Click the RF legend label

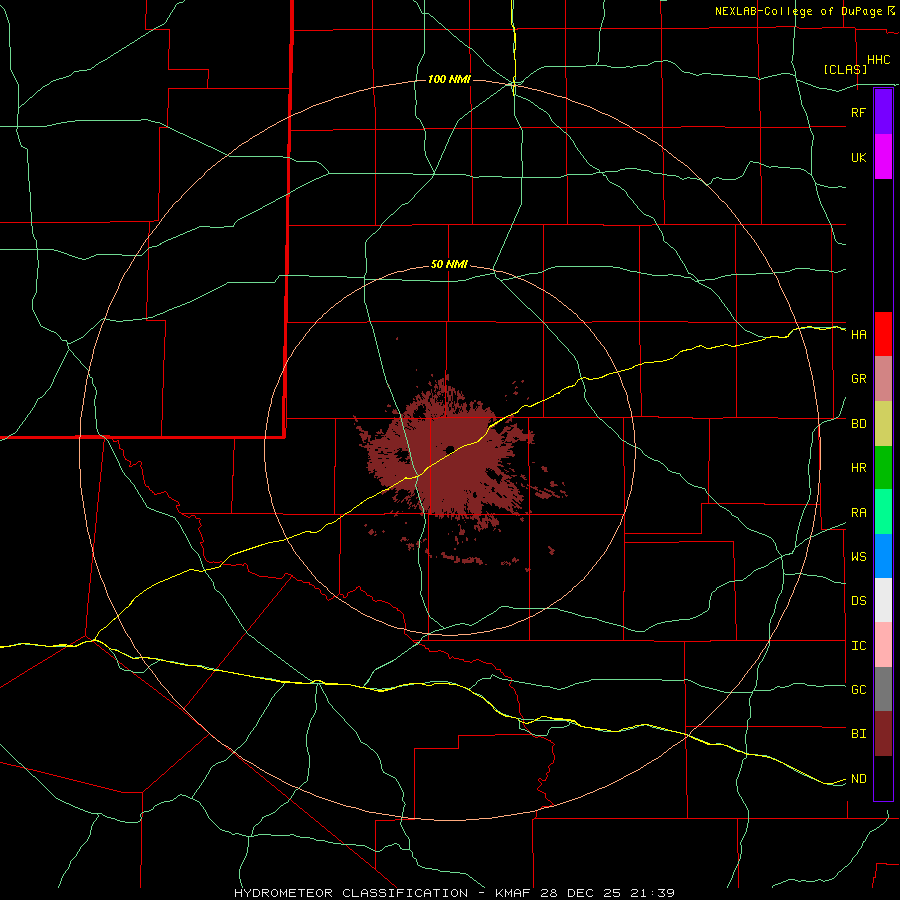click(859, 112)
